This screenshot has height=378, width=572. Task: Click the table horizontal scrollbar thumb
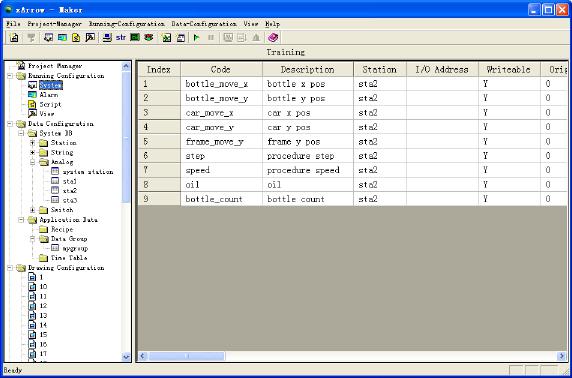[x=187, y=356]
